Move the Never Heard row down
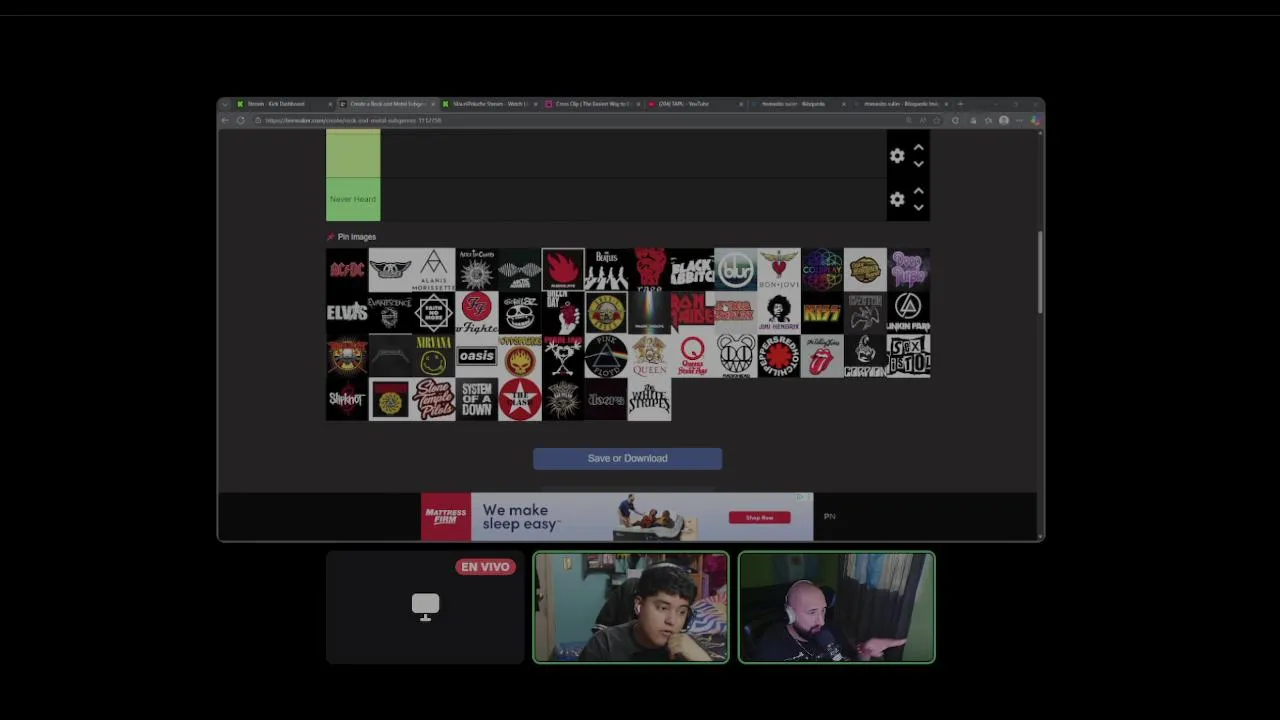The width and height of the screenshot is (1280, 720). pos(918,208)
